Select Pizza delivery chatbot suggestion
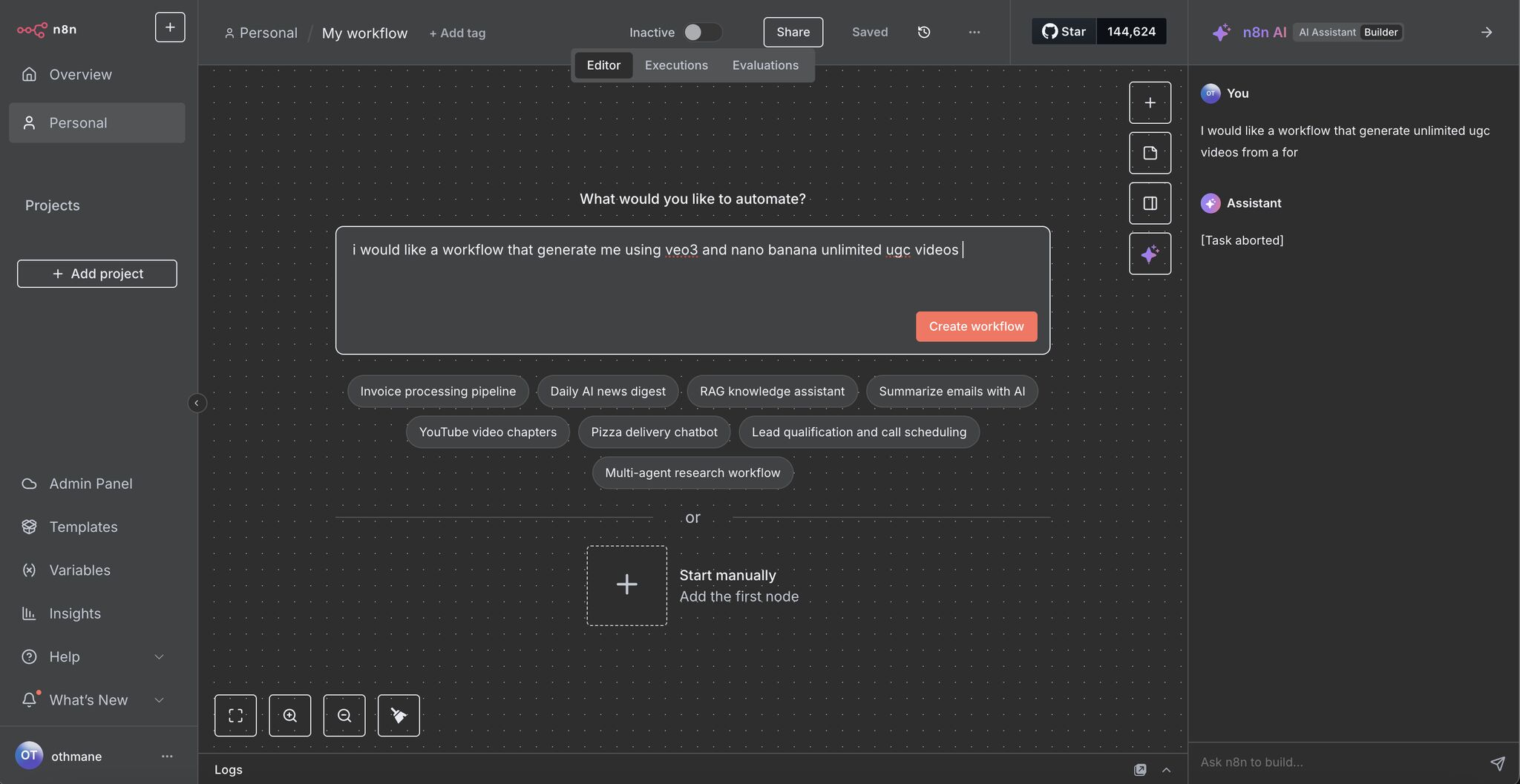Screen dimensions: 1520x784 tap(654, 432)
